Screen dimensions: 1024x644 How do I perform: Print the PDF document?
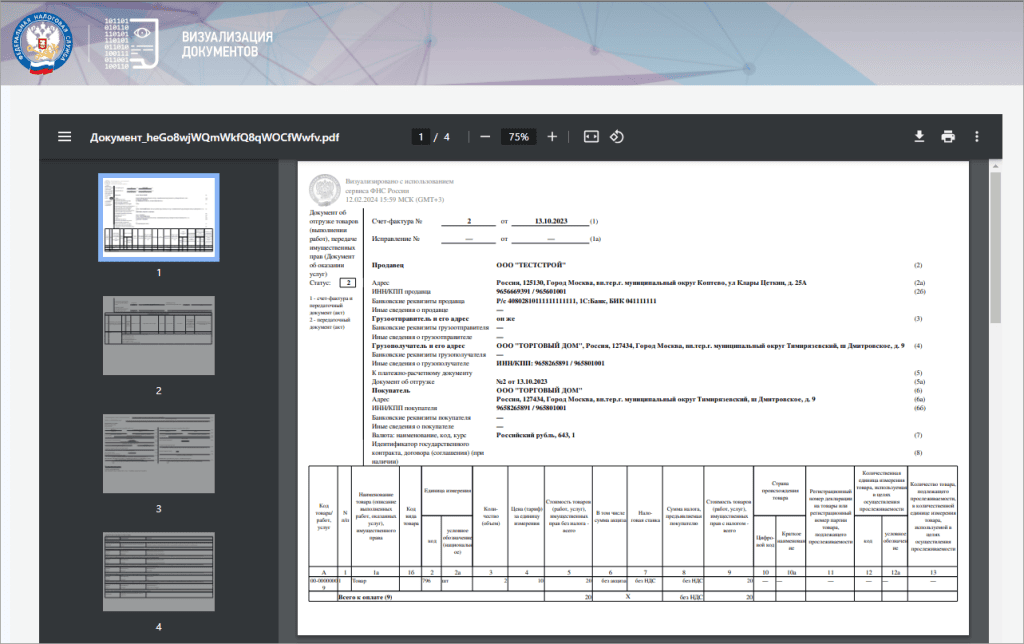coord(948,137)
